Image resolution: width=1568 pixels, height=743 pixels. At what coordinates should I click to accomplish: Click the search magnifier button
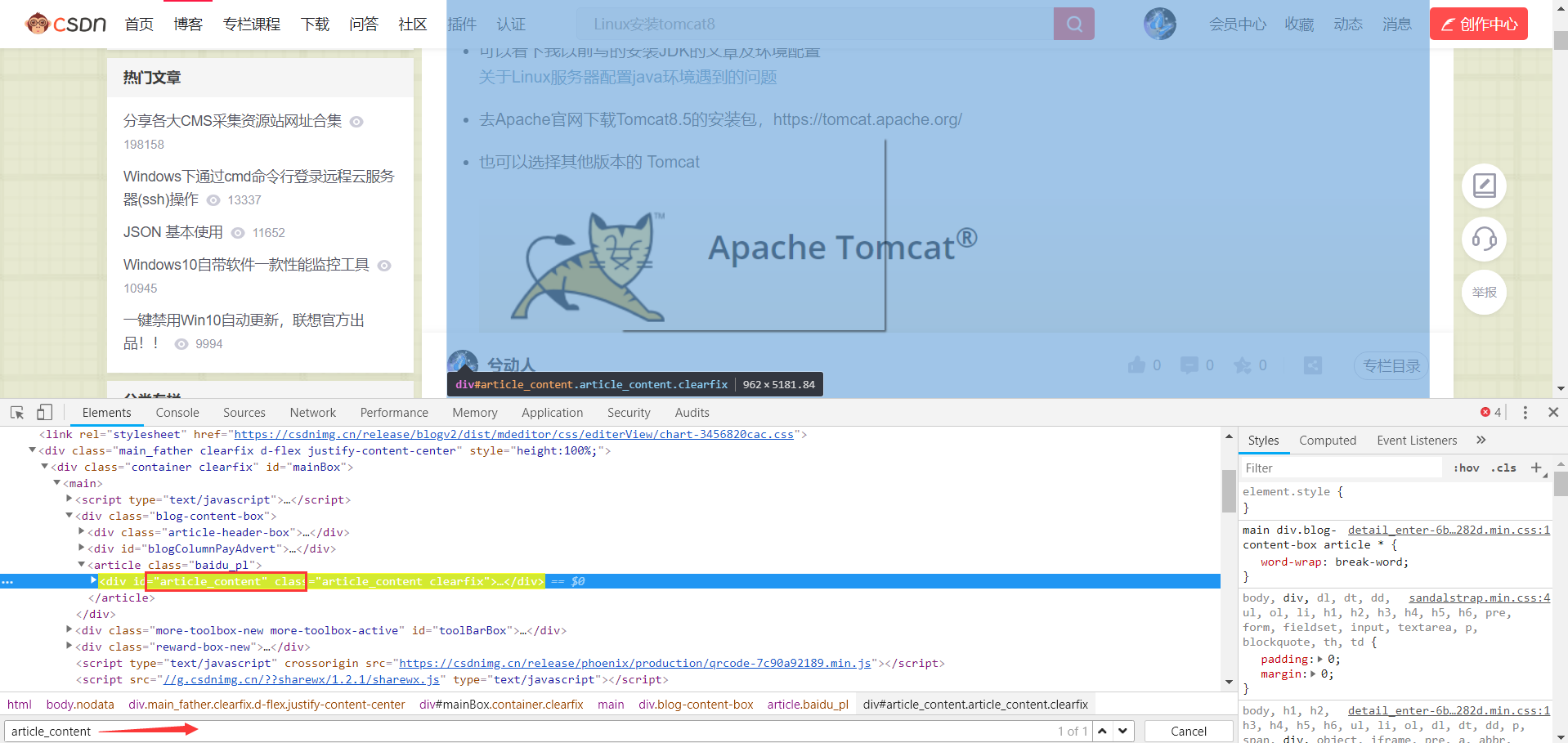pos(1074,24)
